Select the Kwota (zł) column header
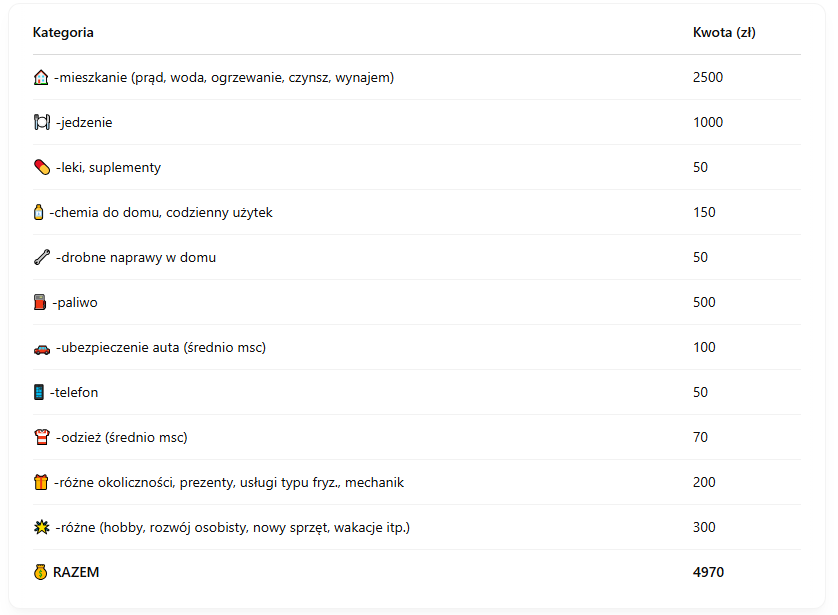838x615 pixels. tap(724, 32)
